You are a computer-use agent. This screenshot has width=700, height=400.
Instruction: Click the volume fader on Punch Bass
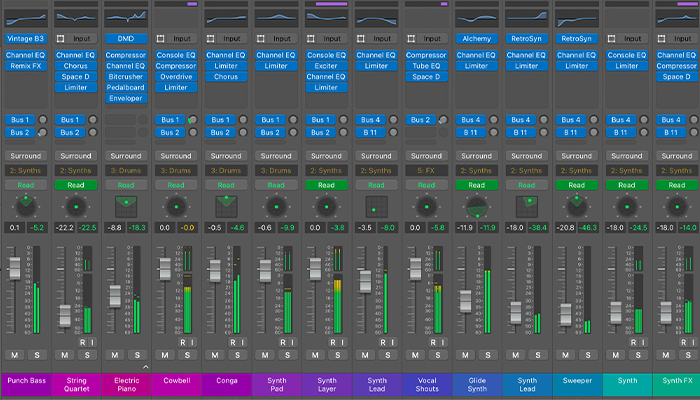click(15, 268)
